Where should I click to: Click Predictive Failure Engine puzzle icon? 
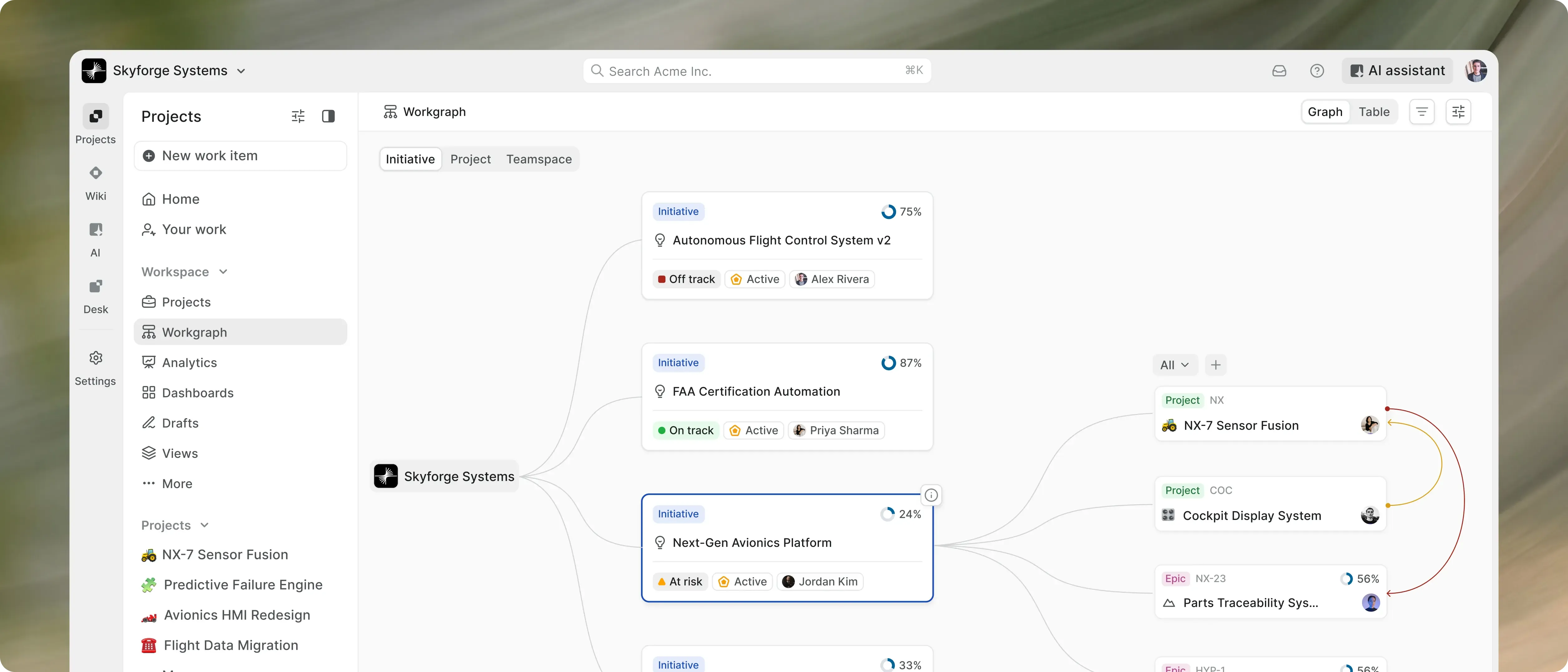[x=149, y=585]
